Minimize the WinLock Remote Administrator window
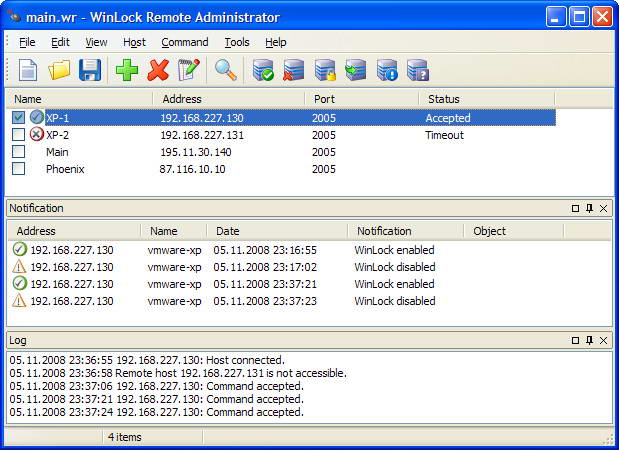 (555, 17)
